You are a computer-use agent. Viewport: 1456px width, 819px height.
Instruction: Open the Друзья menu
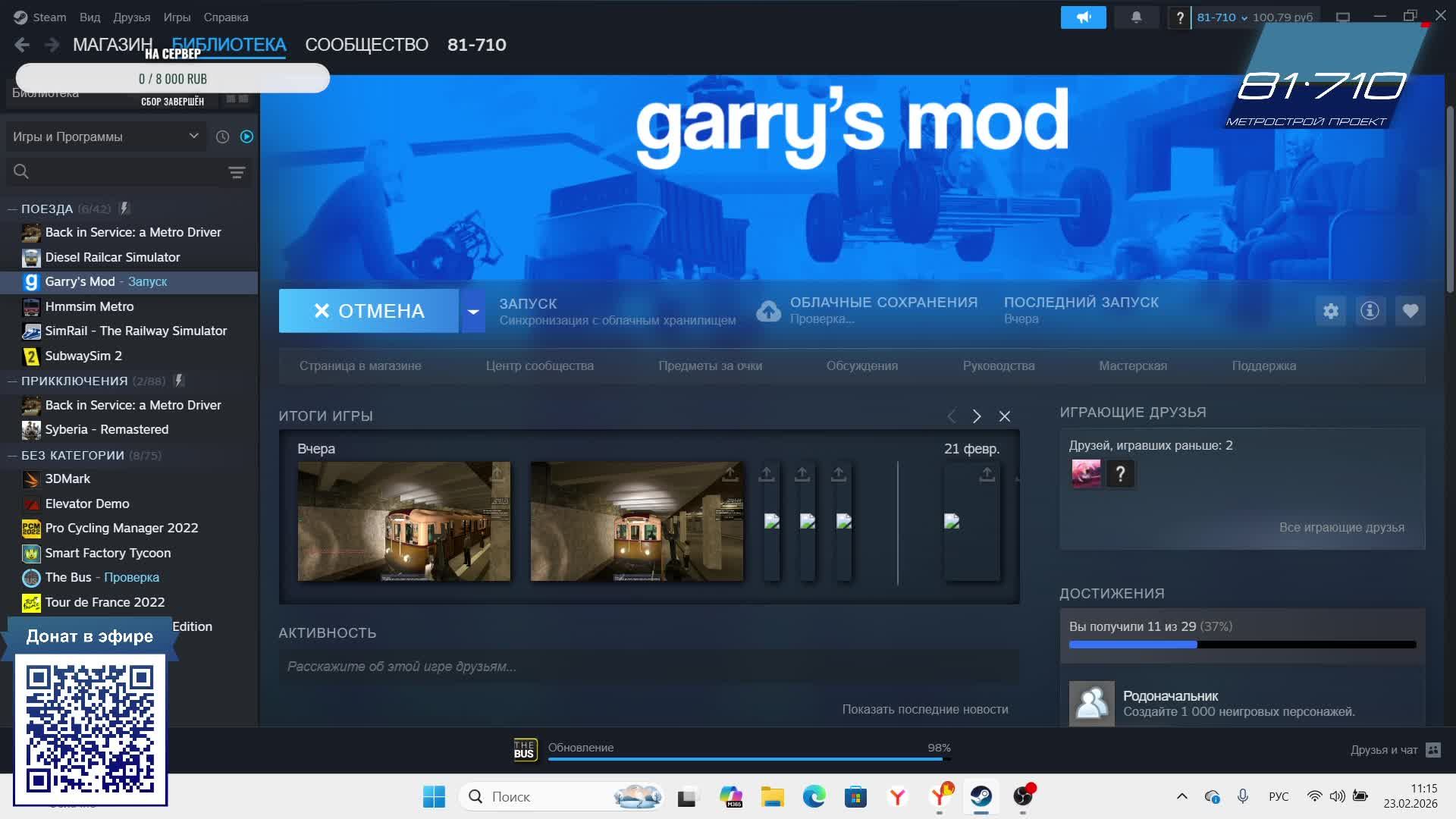[131, 17]
